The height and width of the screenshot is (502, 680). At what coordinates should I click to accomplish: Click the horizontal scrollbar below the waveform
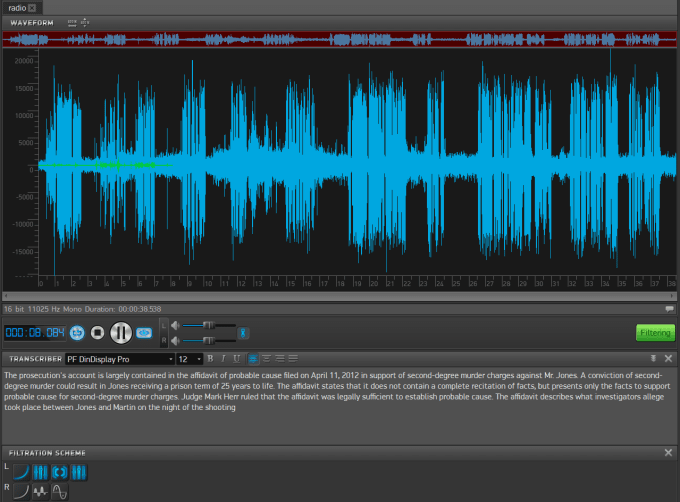(340, 296)
